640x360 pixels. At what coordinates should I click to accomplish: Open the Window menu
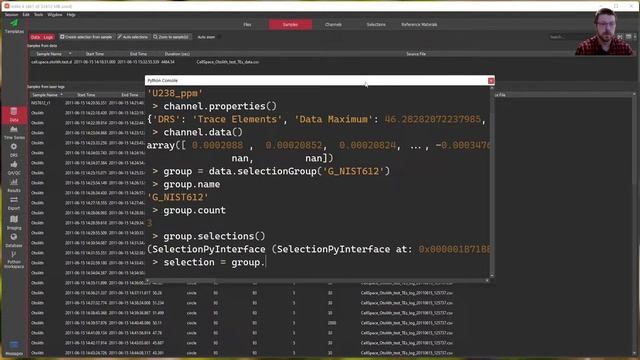(x=55, y=15)
